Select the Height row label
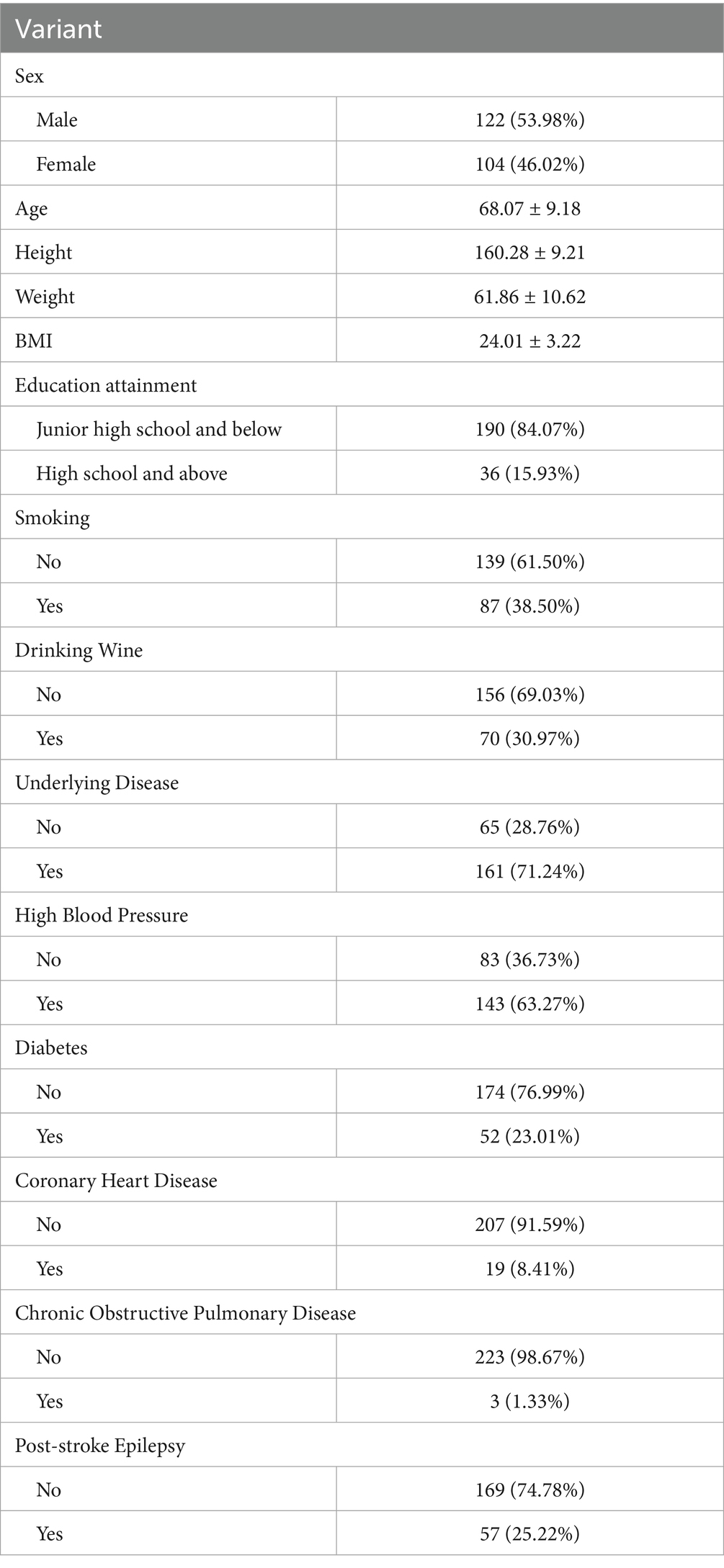This screenshot has width=724, height=1568. point(44,252)
